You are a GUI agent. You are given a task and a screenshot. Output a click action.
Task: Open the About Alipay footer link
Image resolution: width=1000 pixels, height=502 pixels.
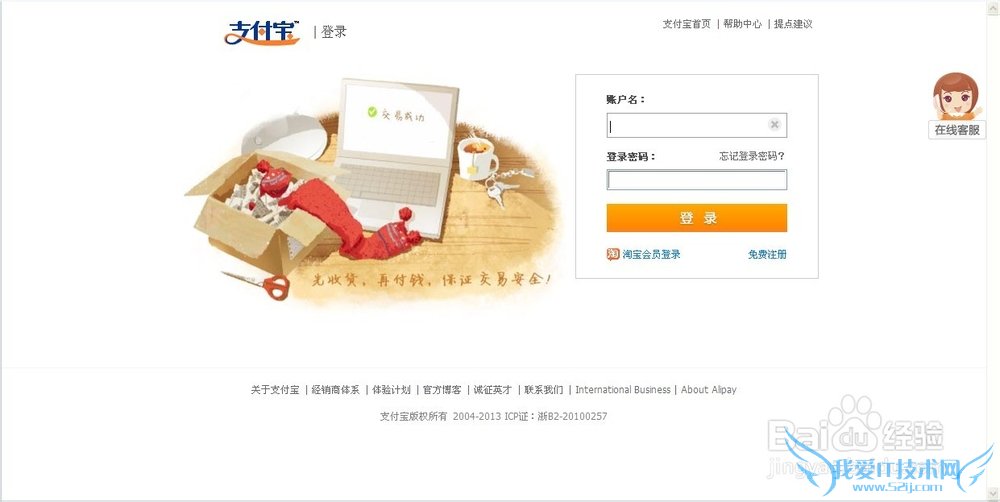[709, 390]
